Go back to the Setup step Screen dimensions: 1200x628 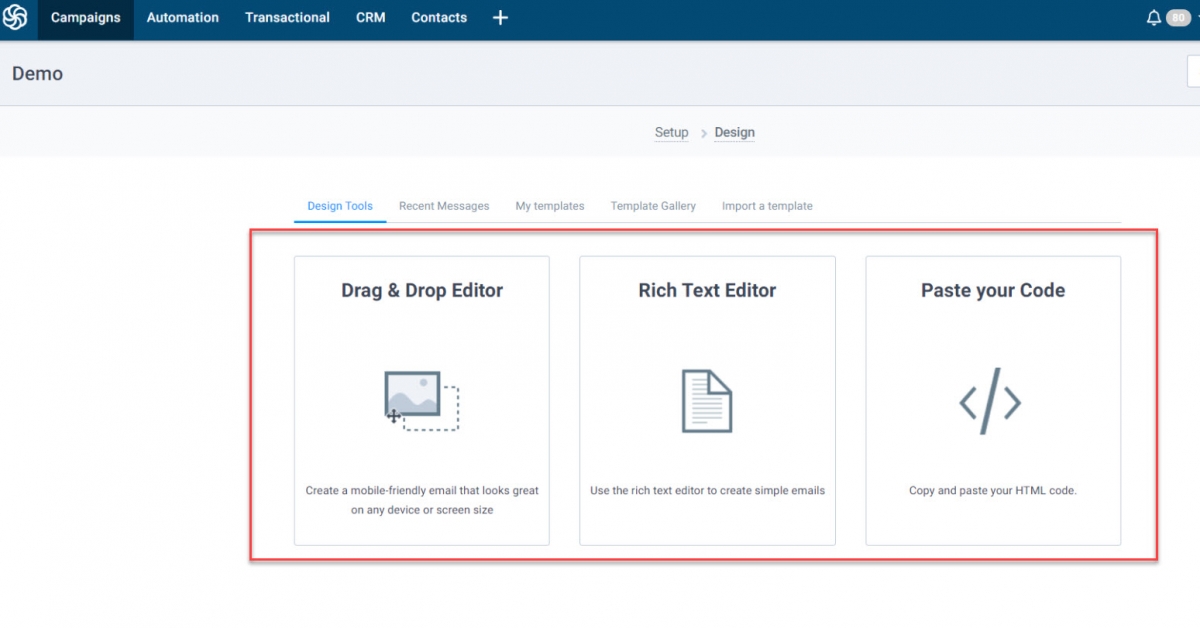(671, 132)
